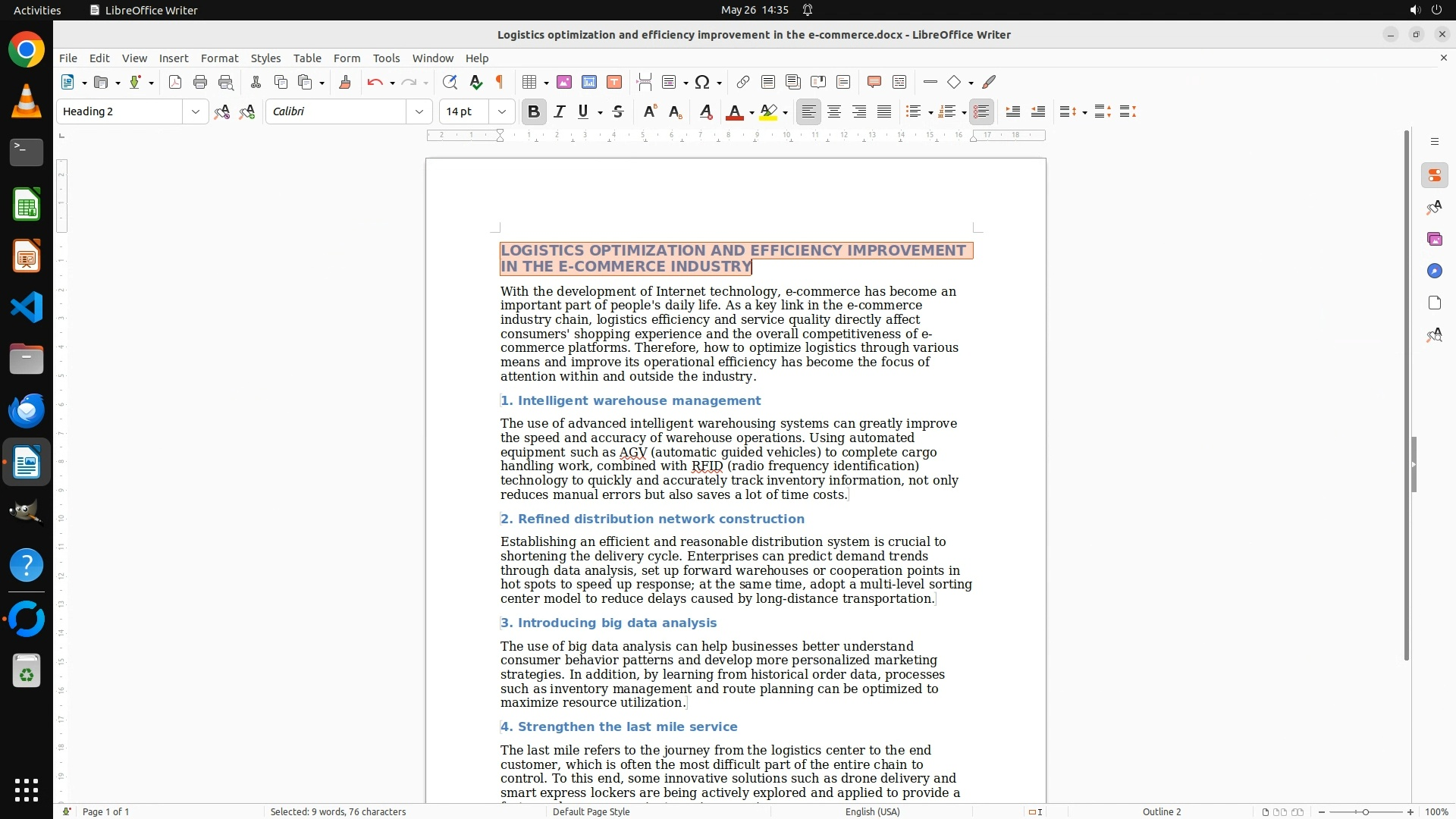
Task: Click the zoom slider in status bar
Action: point(1365,811)
